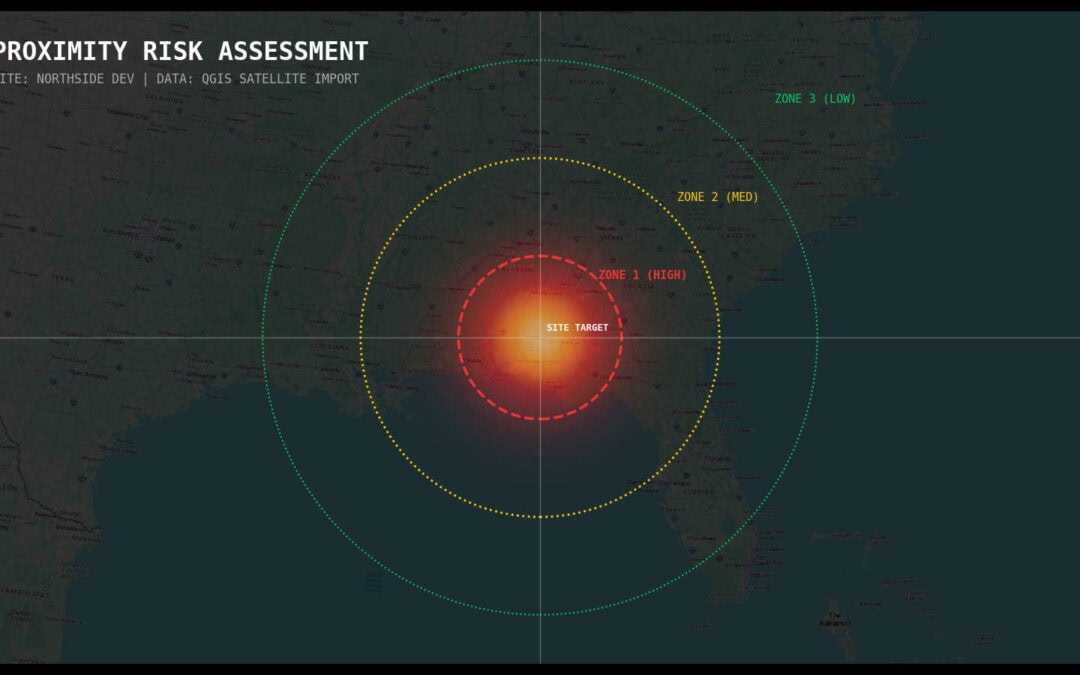Click the SITE TARGET label

577,328
